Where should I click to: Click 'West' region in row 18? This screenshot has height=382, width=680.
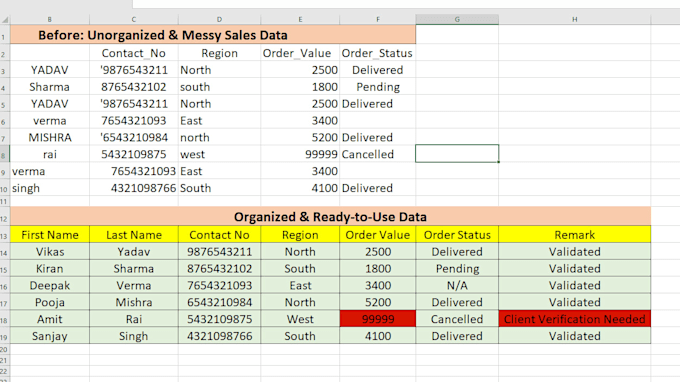pyautogui.click(x=300, y=319)
